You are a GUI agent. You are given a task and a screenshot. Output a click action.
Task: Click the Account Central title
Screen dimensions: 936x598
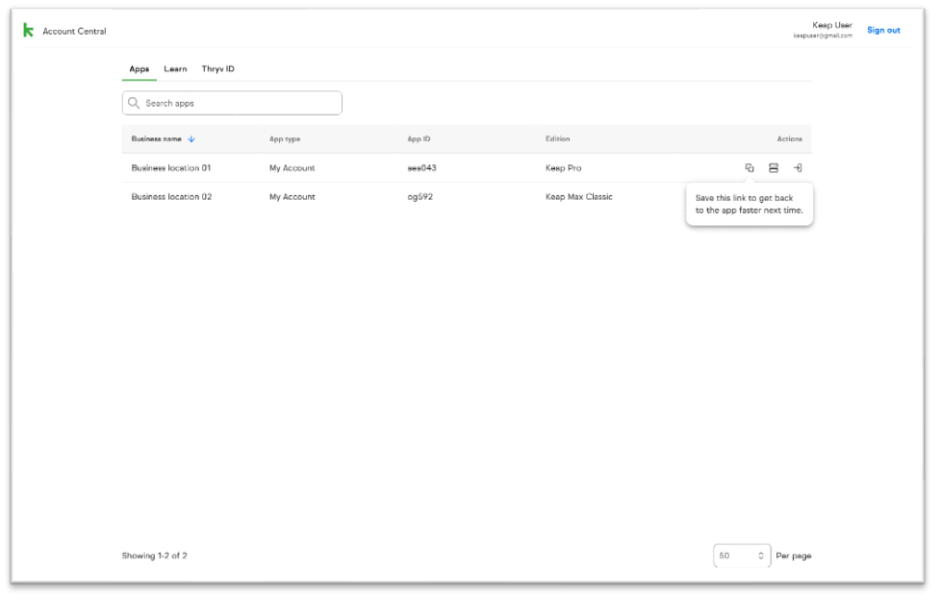(x=74, y=31)
